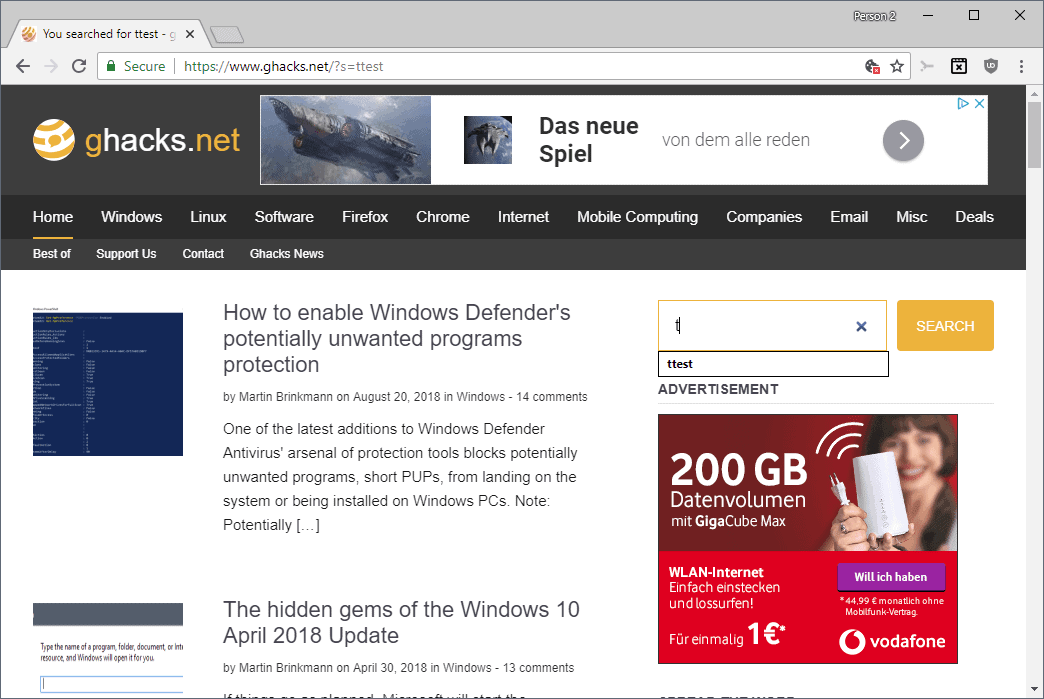Viewport: 1044px width, 699px height.
Task: Dismiss the top banner ad via its X
Action: [x=979, y=102]
